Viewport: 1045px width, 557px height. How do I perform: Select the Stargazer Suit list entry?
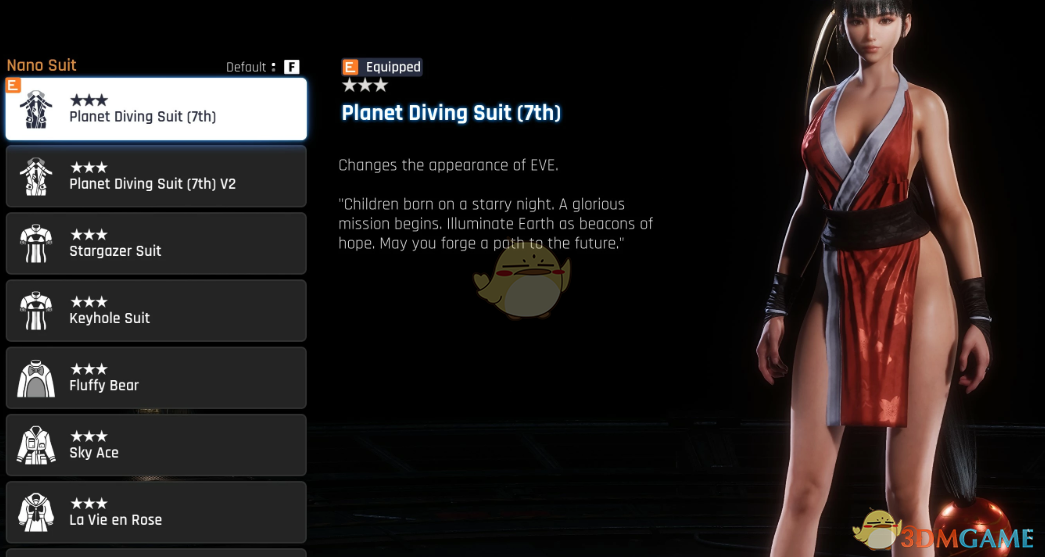(x=156, y=244)
